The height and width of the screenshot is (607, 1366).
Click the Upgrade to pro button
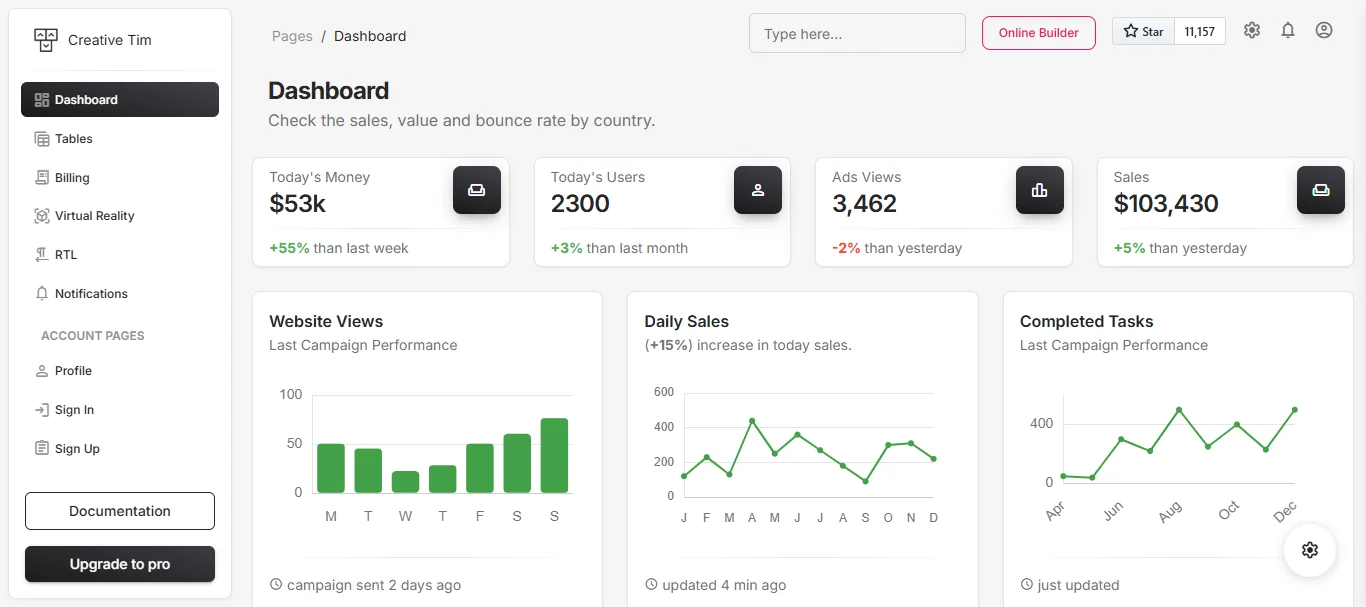(119, 564)
